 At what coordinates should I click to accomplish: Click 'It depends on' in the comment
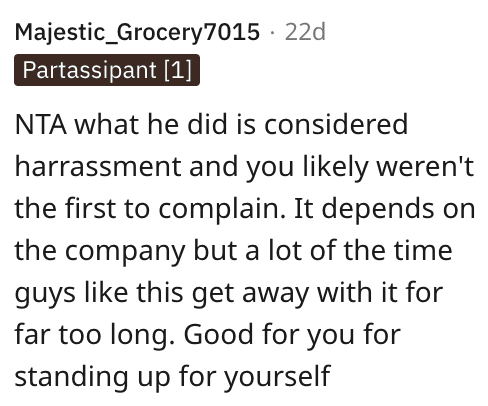pos(385,209)
